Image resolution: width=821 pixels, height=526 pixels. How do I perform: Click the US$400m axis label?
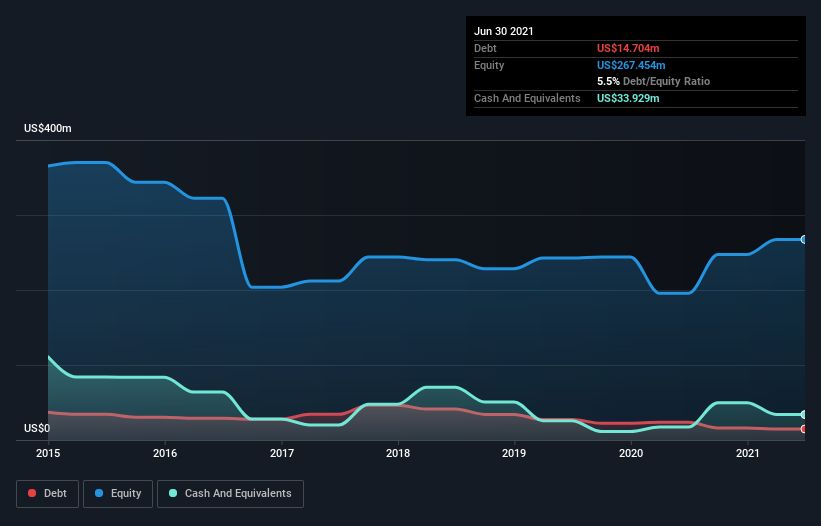(x=48, y=128)
